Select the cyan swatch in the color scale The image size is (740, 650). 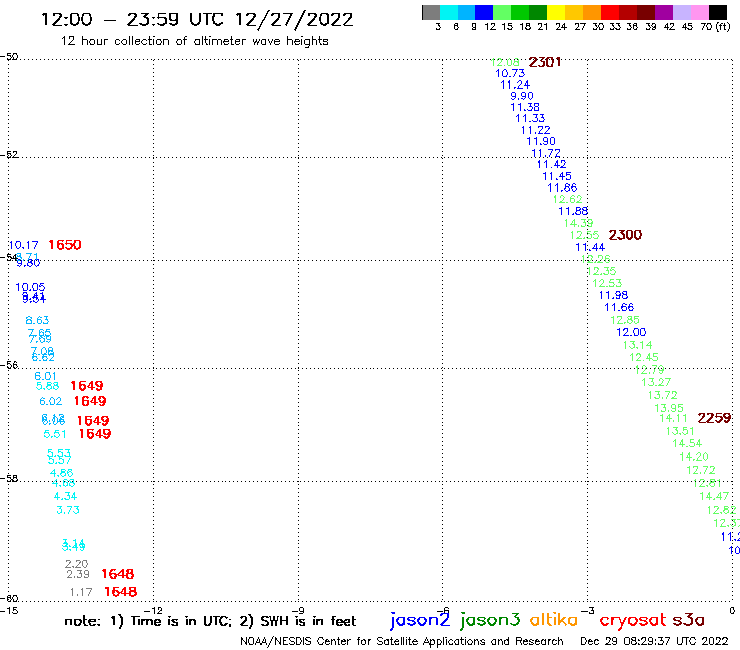click(448, 12)
